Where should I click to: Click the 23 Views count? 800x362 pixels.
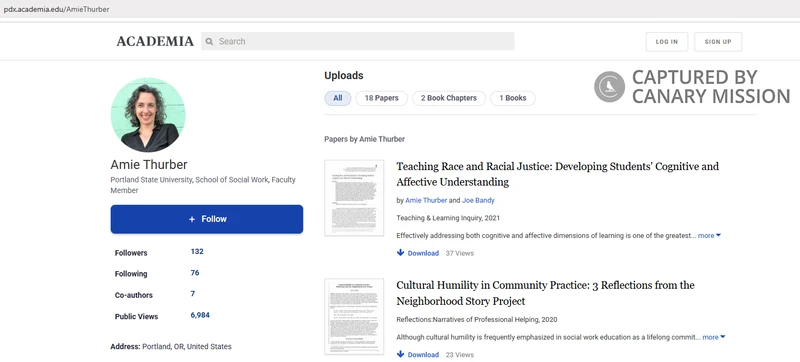pos(460,354)
